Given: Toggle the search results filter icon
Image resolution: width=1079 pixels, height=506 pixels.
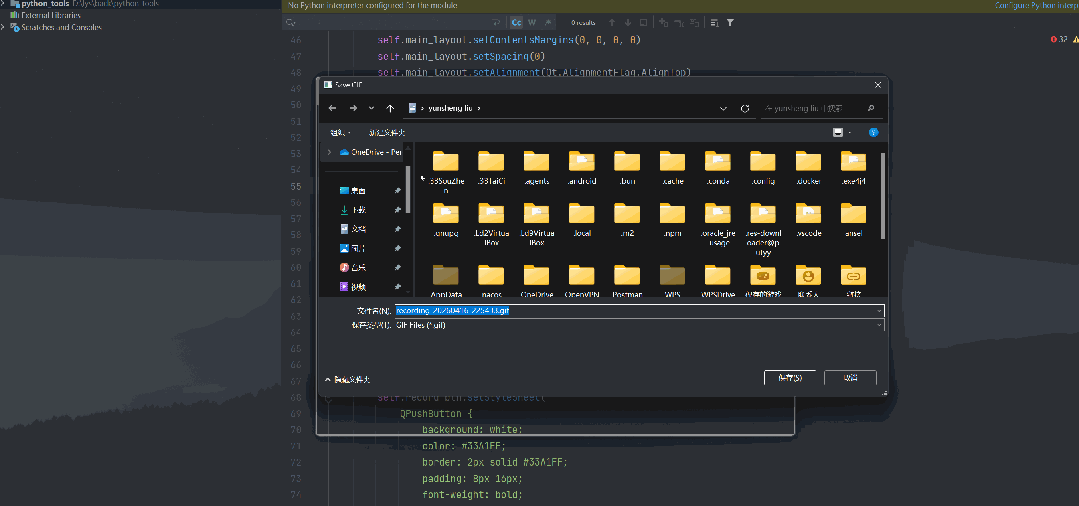Looking at the screenshot, I should point(730,22).
